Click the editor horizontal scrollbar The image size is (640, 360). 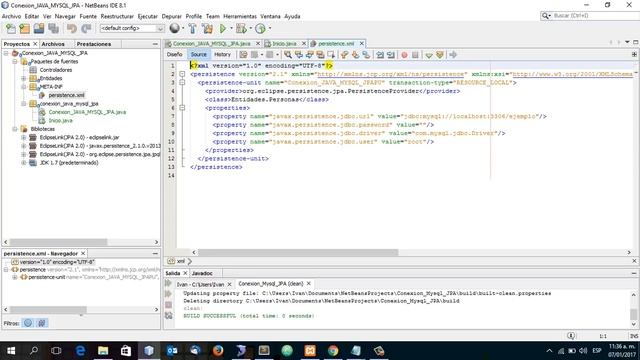(298, 253)
